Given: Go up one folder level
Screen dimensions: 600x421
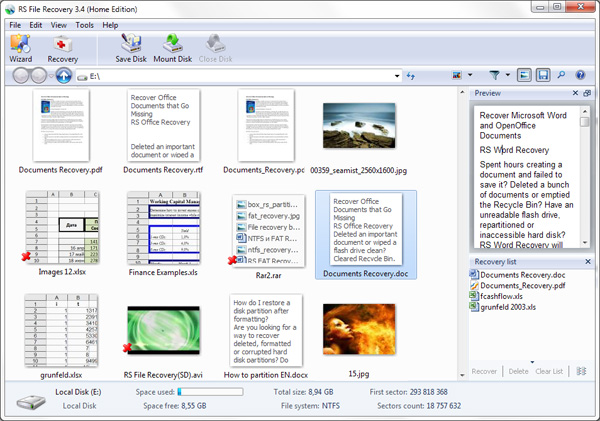Looking at the screenshot, I should coord(64,76).
